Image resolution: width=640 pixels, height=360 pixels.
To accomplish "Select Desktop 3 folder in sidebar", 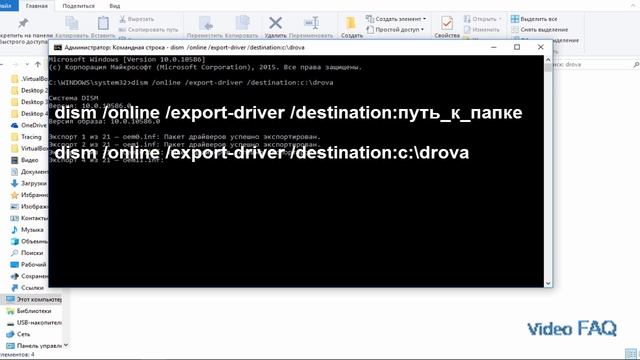I will pos(29,102).
